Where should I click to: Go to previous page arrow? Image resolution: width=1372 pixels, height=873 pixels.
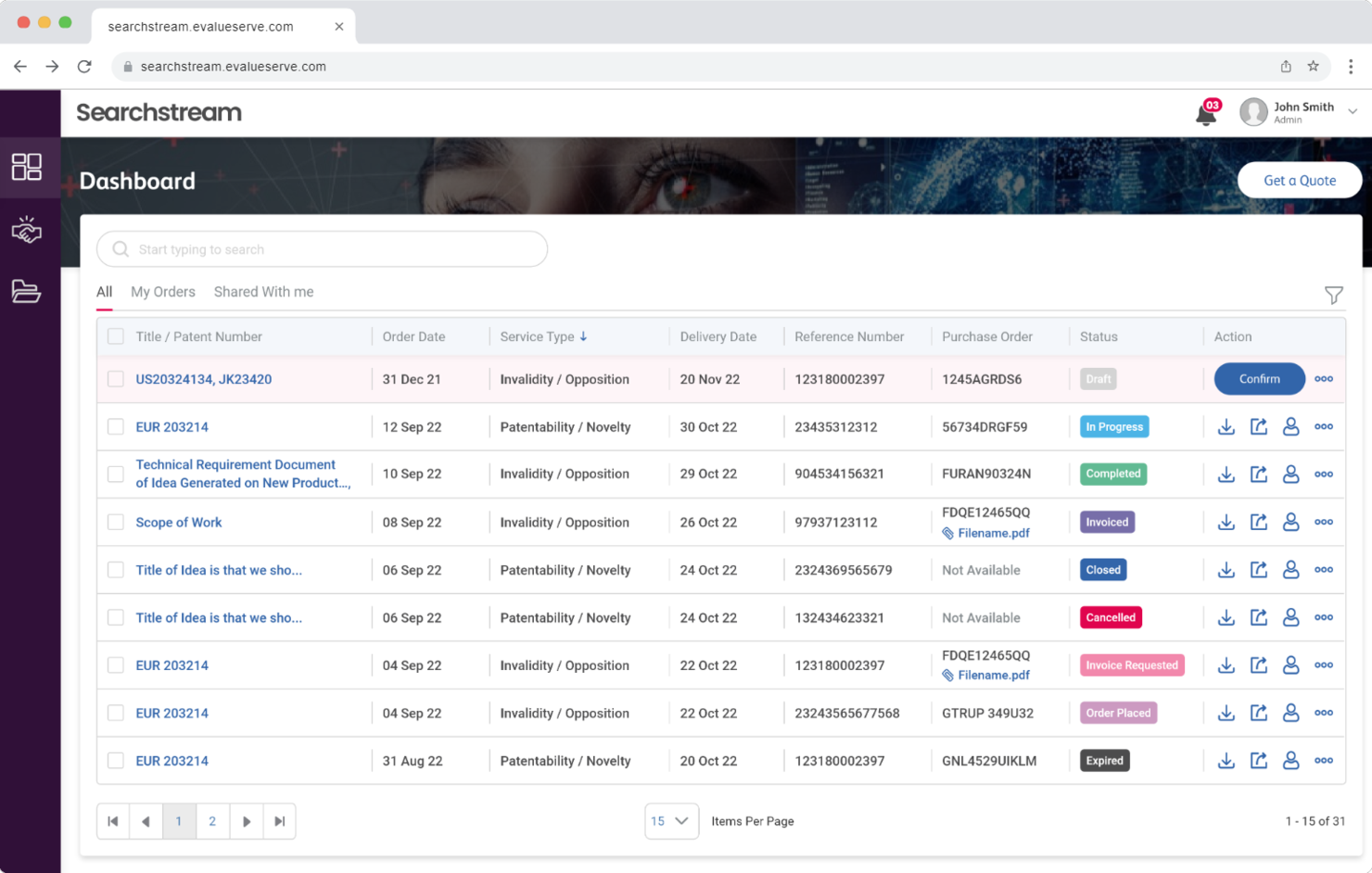click(x=146, y=821)
